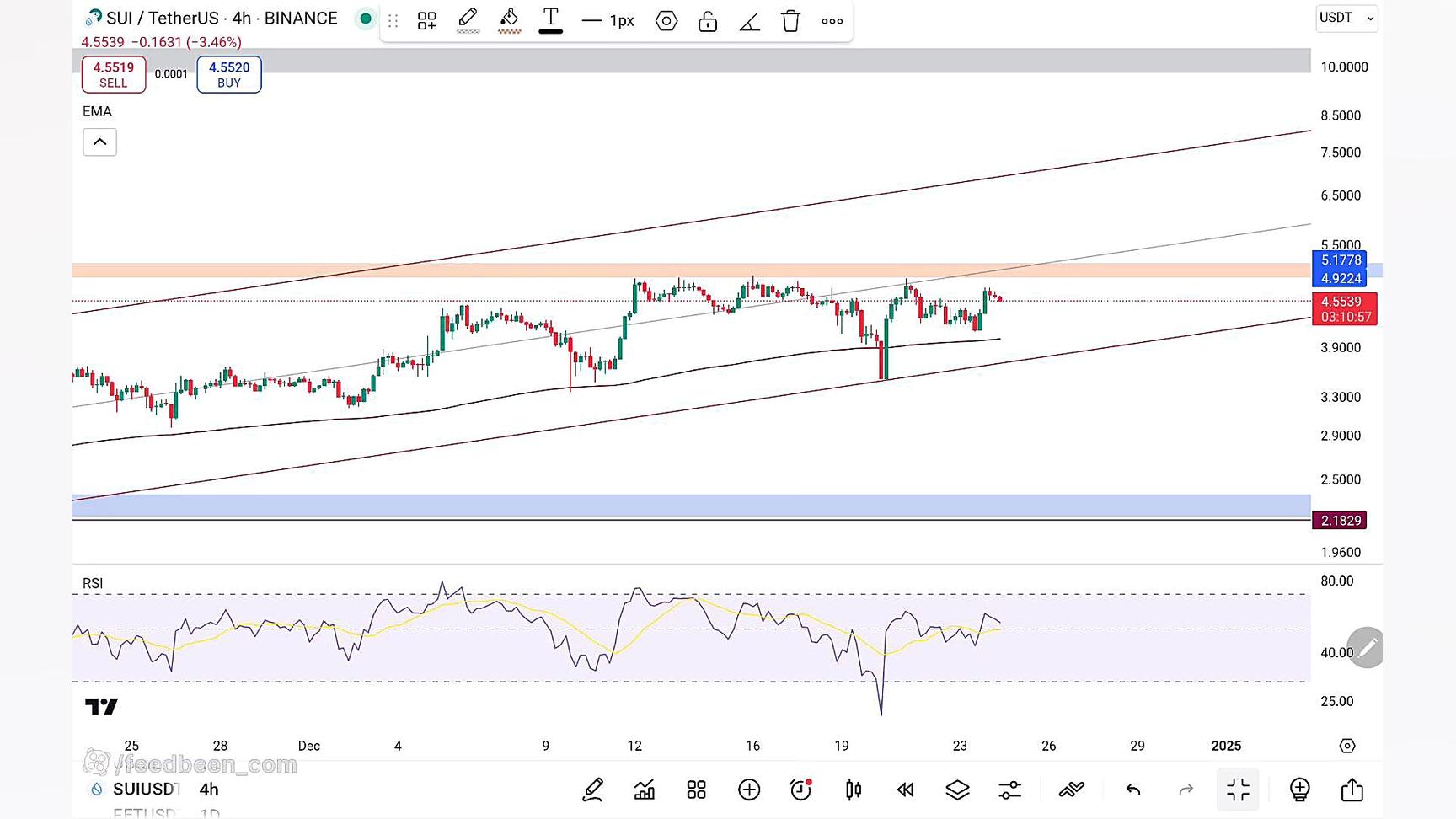
Task: Click the drawing toolbar drag handle
Action: coord(393,21)
